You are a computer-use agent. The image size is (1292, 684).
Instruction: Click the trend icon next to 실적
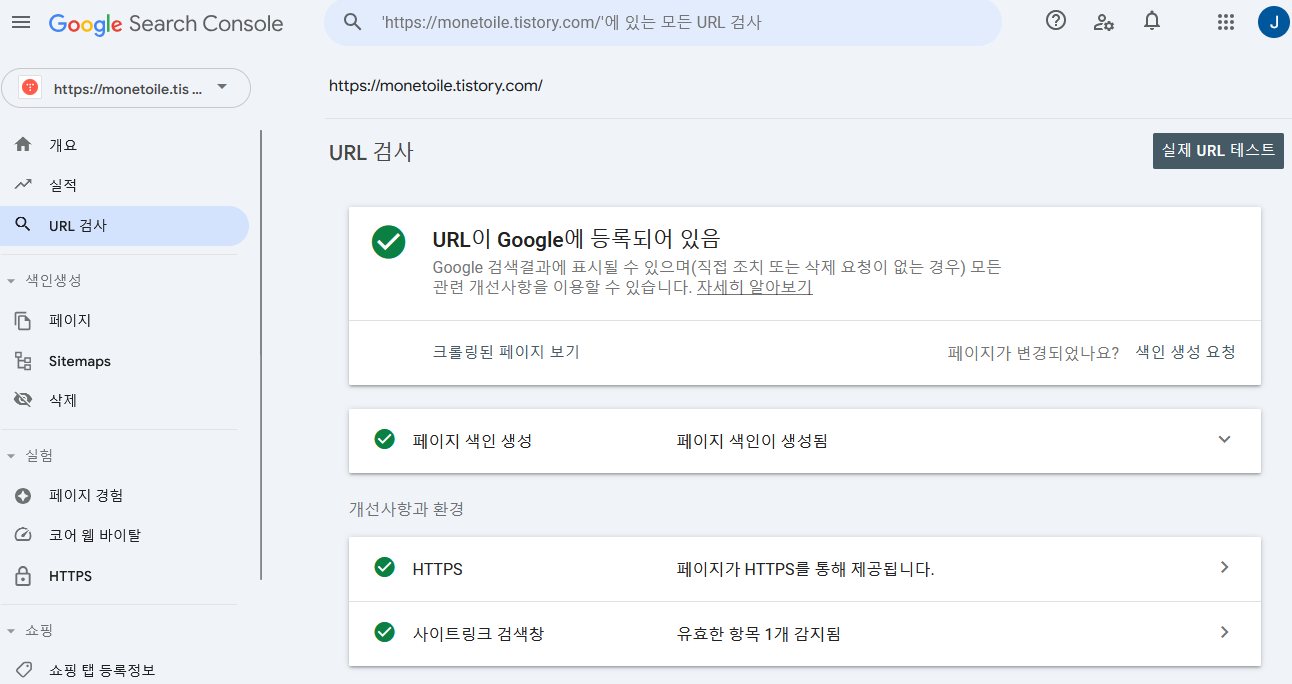[23, 185]
